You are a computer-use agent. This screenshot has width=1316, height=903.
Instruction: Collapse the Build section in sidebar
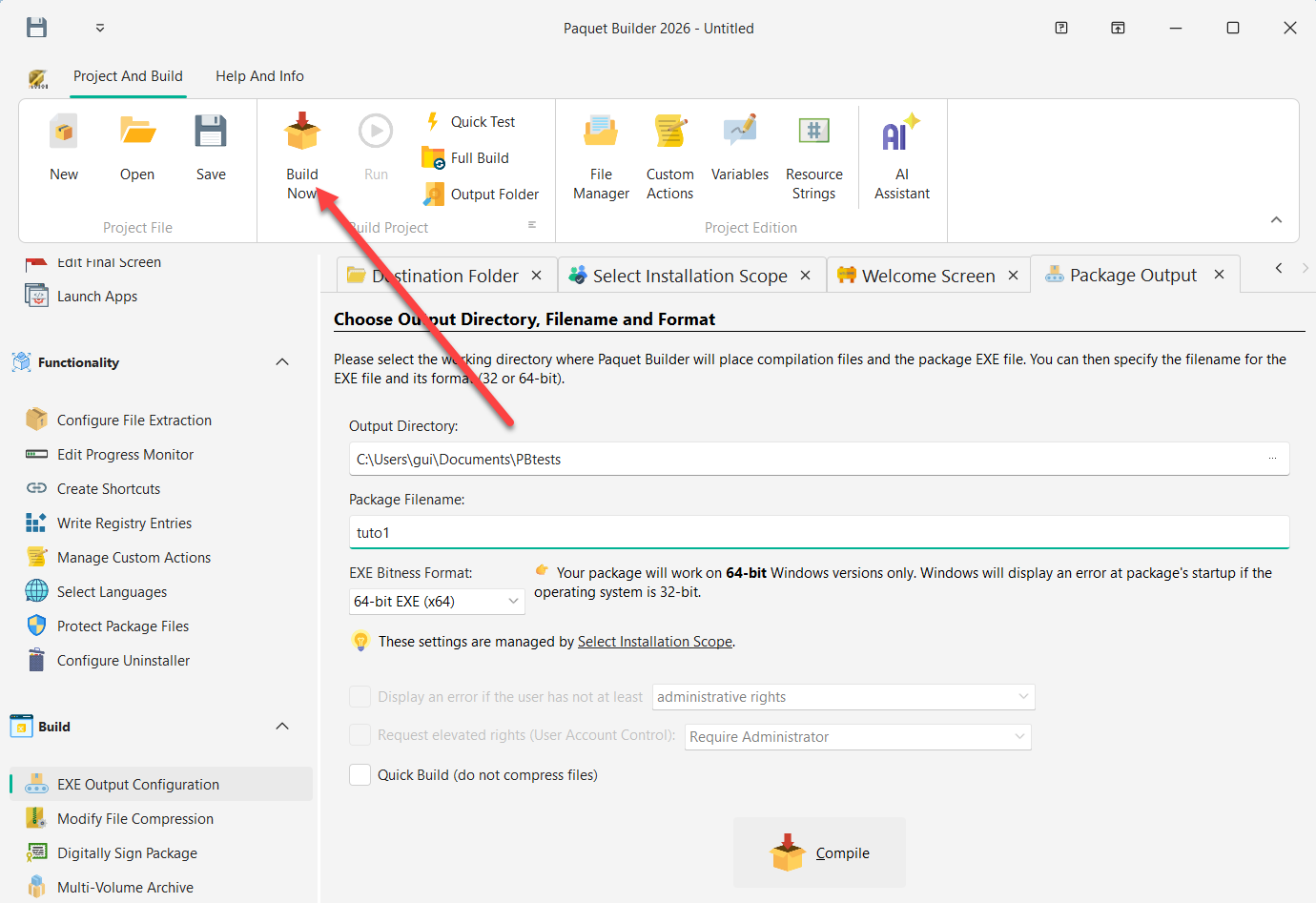(282, 726)
